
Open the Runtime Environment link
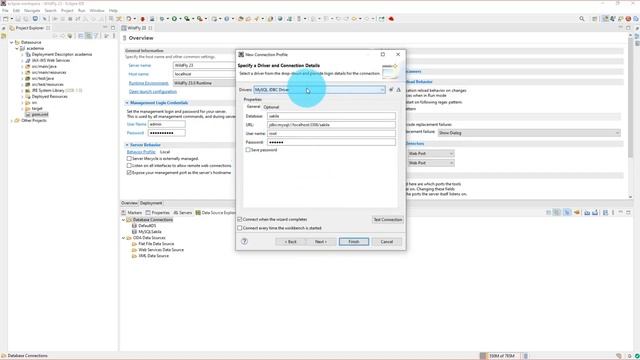(149, 83)
